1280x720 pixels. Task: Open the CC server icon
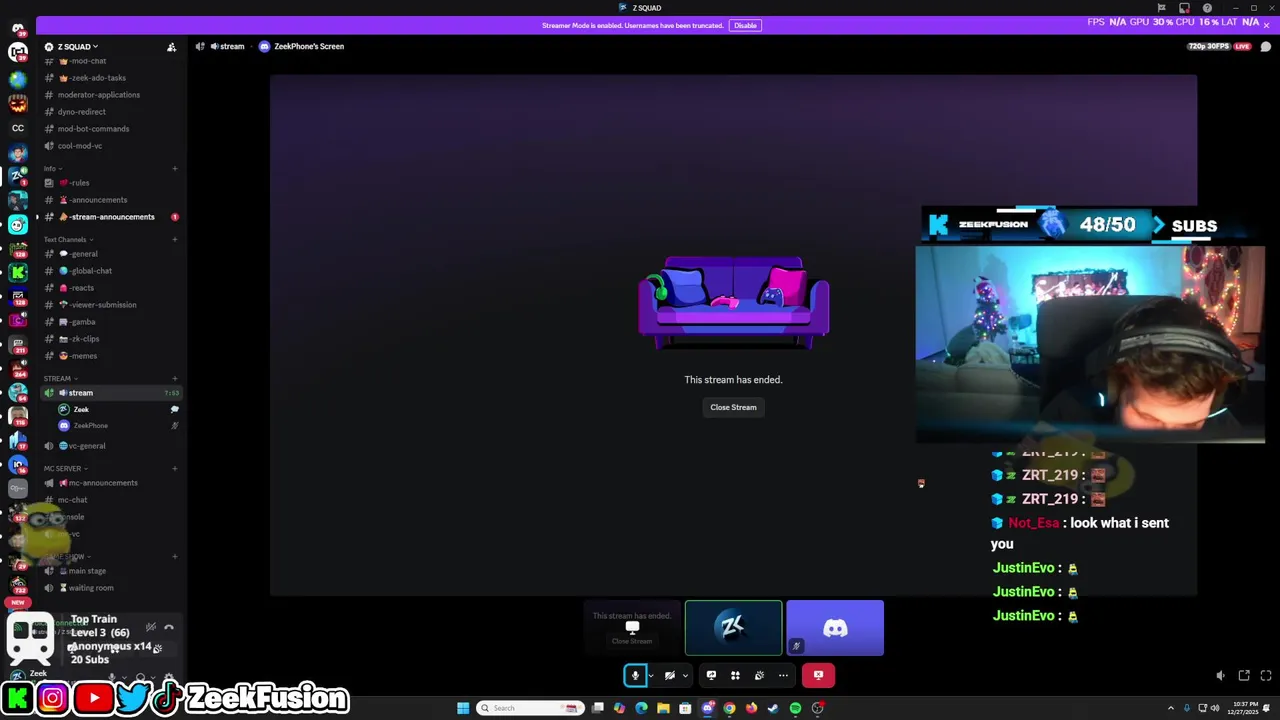(18, 128)
